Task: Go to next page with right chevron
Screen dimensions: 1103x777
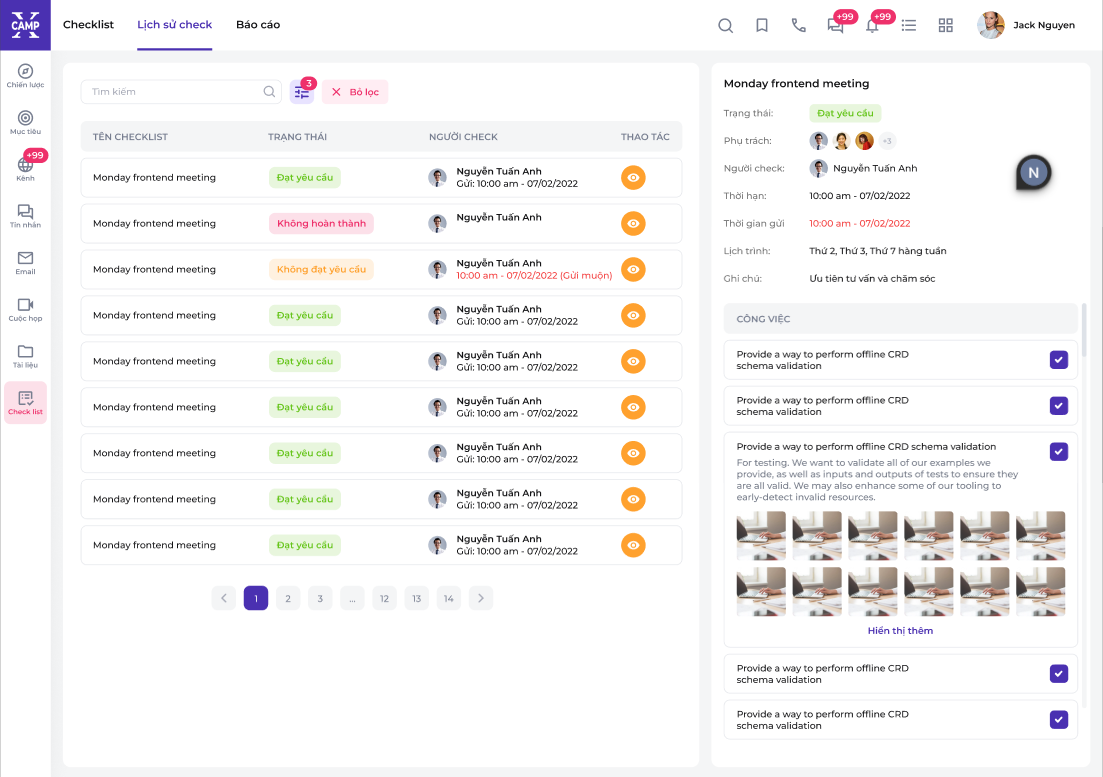Action: [481, 599]
